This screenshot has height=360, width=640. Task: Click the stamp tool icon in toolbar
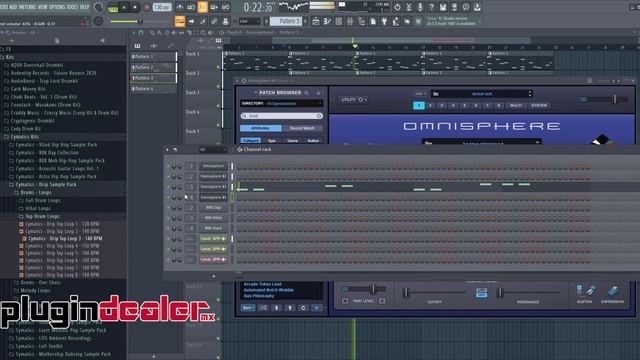[225, 21]
